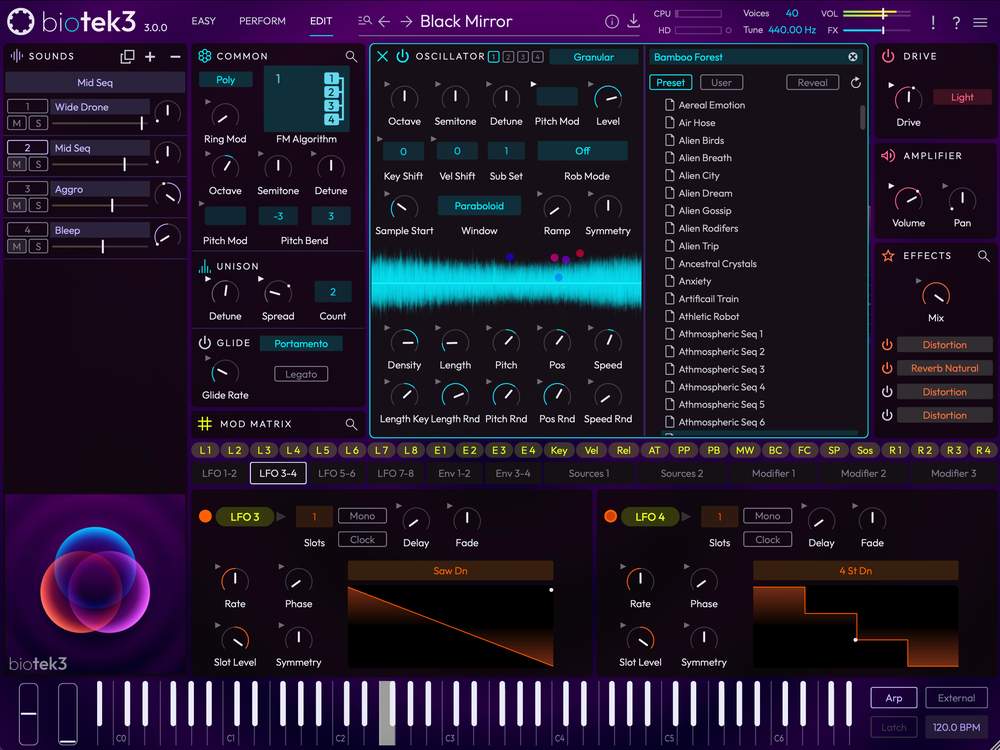The height and width of the screenshot is (750, 1000).
Task: Add a new sound with the plus icon
Action: click(151, 57)
